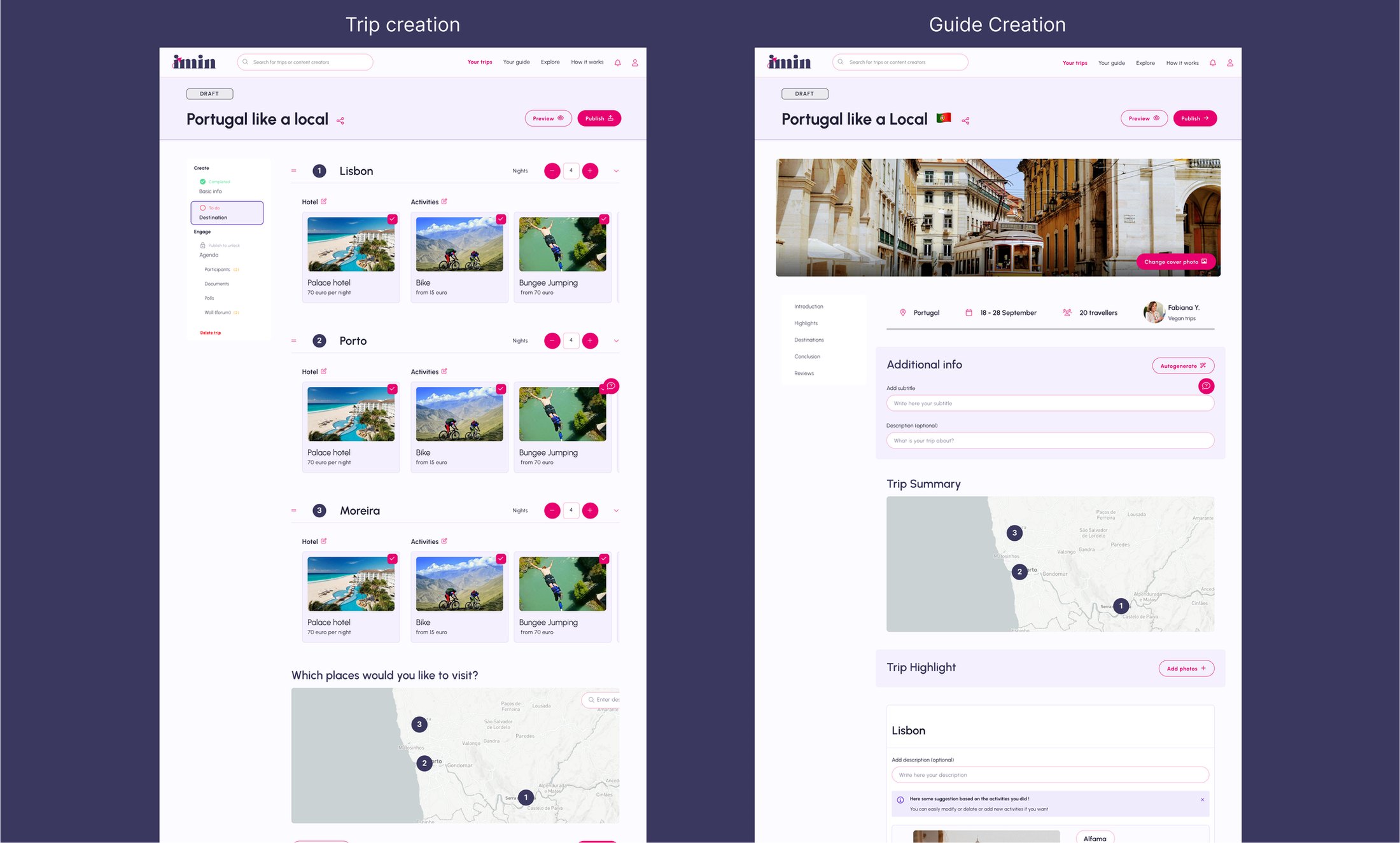Click Delete trip link in sidebar
Image resolution: width=1400 pixels, height=843 pixels.
(x=211, y=333)
